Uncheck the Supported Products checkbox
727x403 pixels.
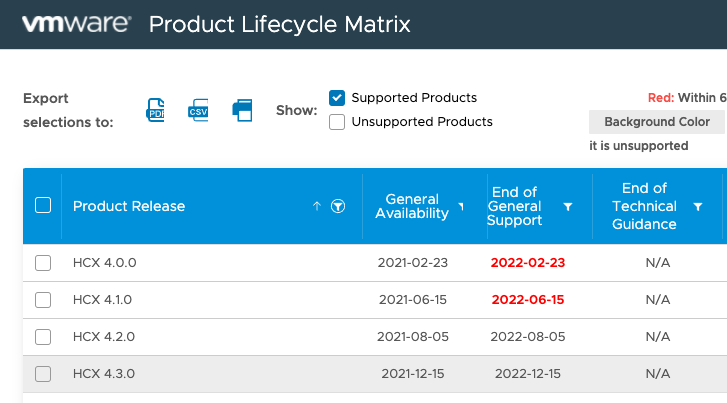coord(337,98)
